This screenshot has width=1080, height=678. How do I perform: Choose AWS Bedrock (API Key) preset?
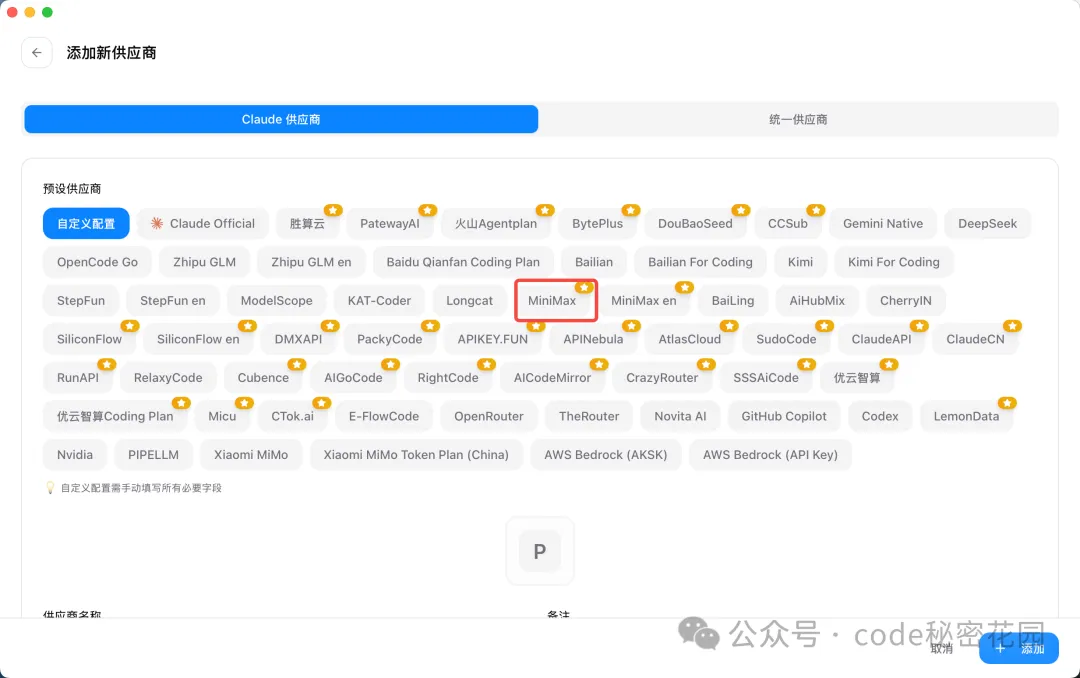(x=770, y=455)
